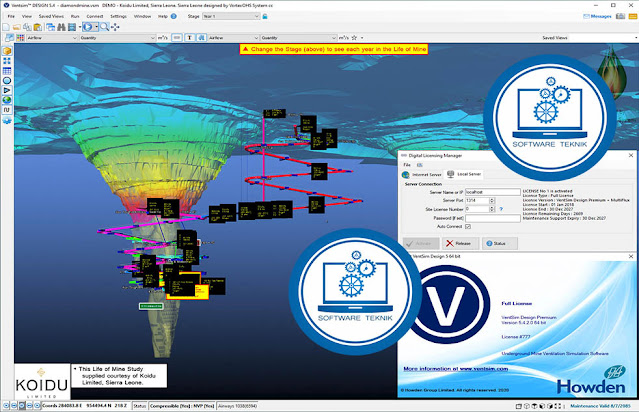Image resolution: width=639 pixels, height=412 pixels.
Task: Open the View menu
Action: pyautogui.click(x=26, y=16)
